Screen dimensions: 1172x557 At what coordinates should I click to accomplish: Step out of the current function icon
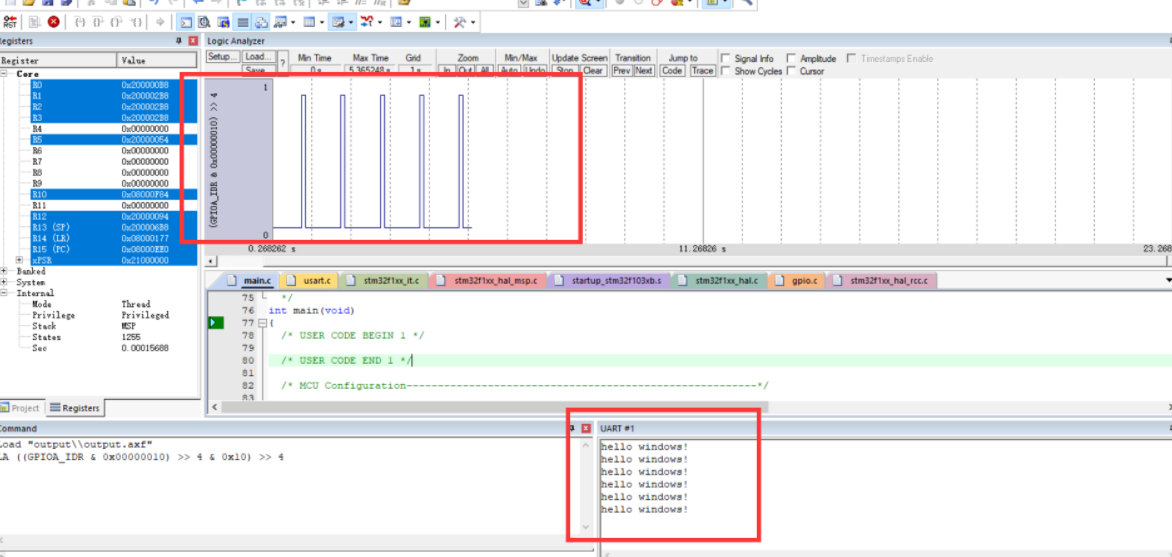point(116,22)
